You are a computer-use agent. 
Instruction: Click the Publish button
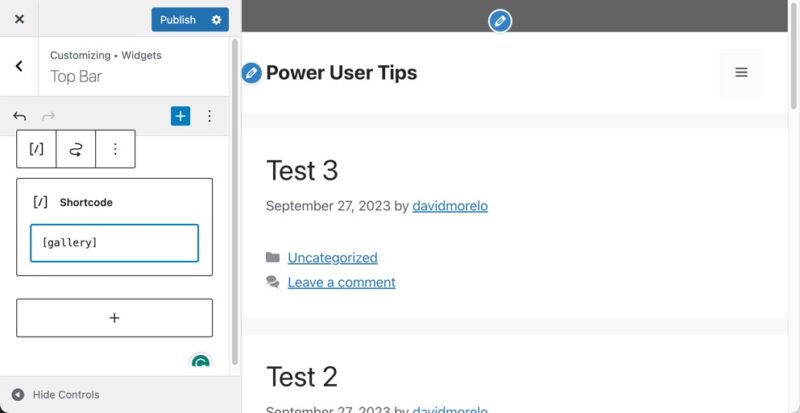[178, 19]
